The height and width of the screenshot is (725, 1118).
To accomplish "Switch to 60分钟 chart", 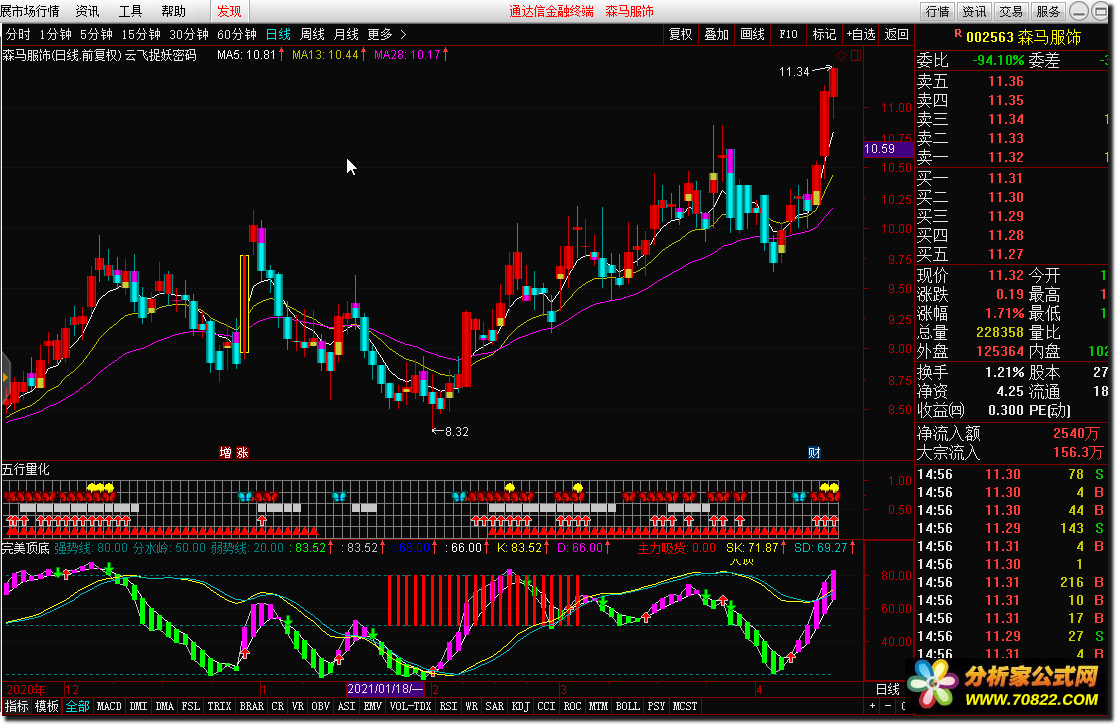I will pyautogui.click(x=237, y=34).
